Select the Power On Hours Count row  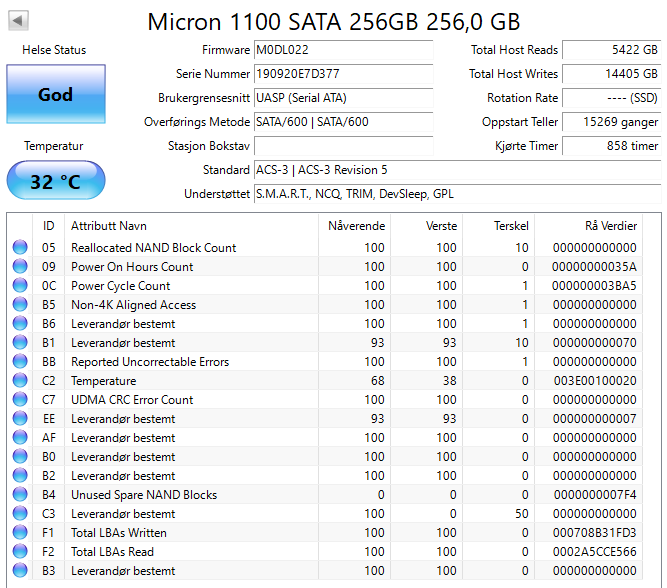(327, 266)
